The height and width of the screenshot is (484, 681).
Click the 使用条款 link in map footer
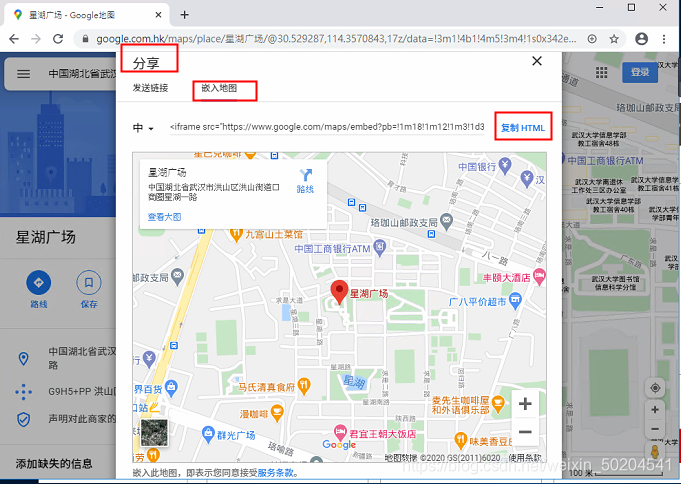tap(525, 457)
